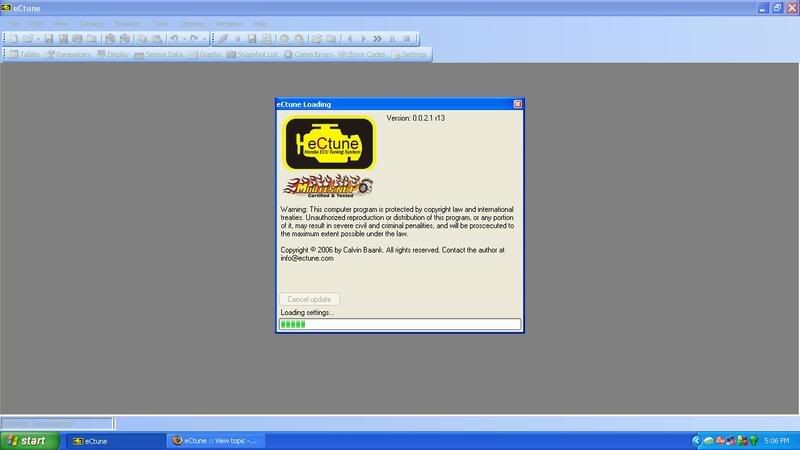The image size is (800, 450).
Task: Open the Parameters view button
Action: (68, 54)
